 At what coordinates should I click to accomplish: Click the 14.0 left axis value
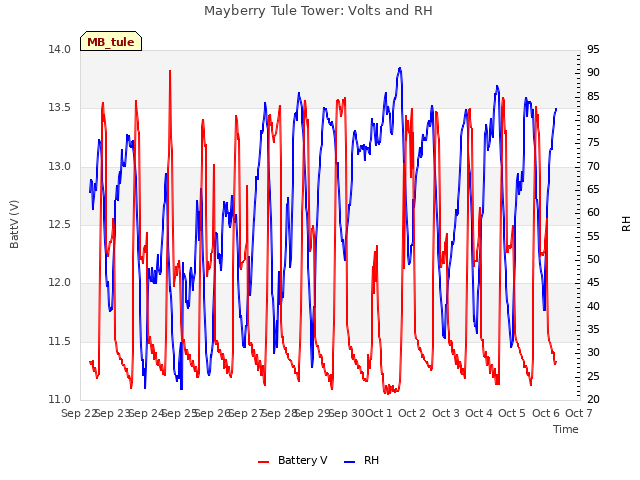click(x=60, y=49)
